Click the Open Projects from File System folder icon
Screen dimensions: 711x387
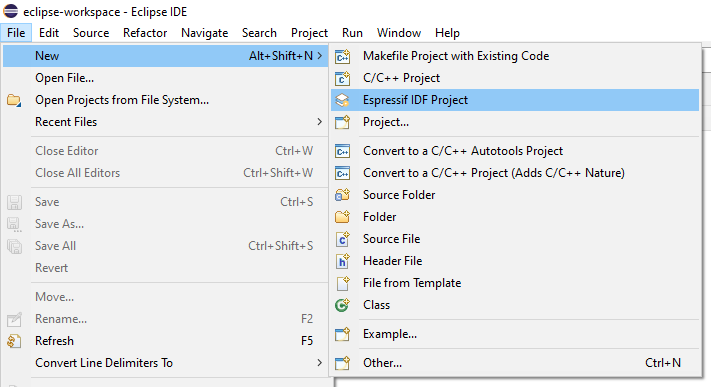pyautogui.click(x=14, y=100)
